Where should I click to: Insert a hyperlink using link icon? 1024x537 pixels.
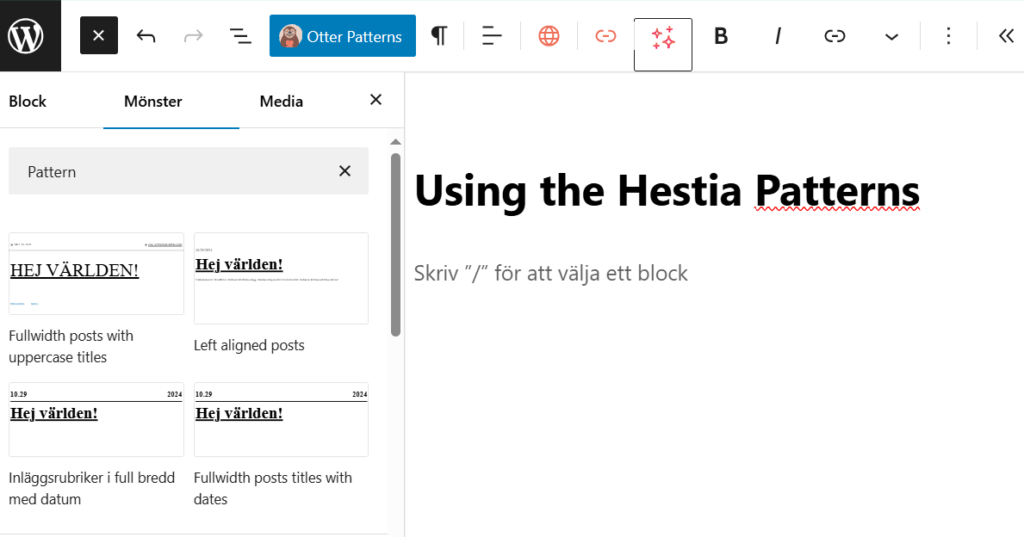tap(834, 36)
